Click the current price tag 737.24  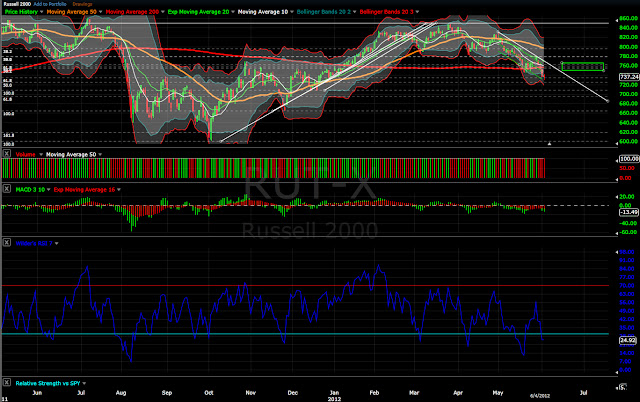tap(629, 77)
